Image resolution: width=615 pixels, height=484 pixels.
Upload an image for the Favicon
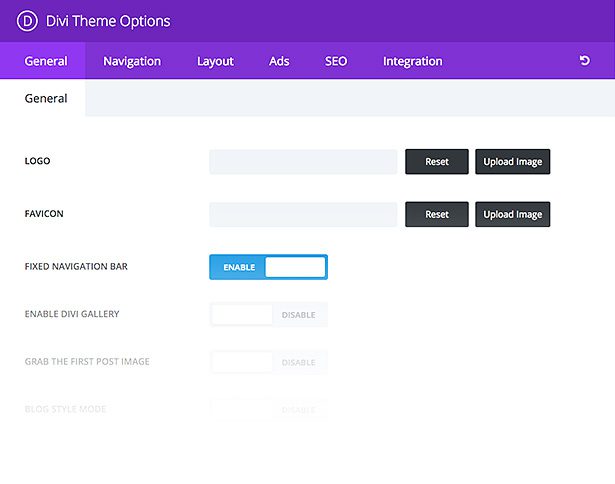point(513,214)
